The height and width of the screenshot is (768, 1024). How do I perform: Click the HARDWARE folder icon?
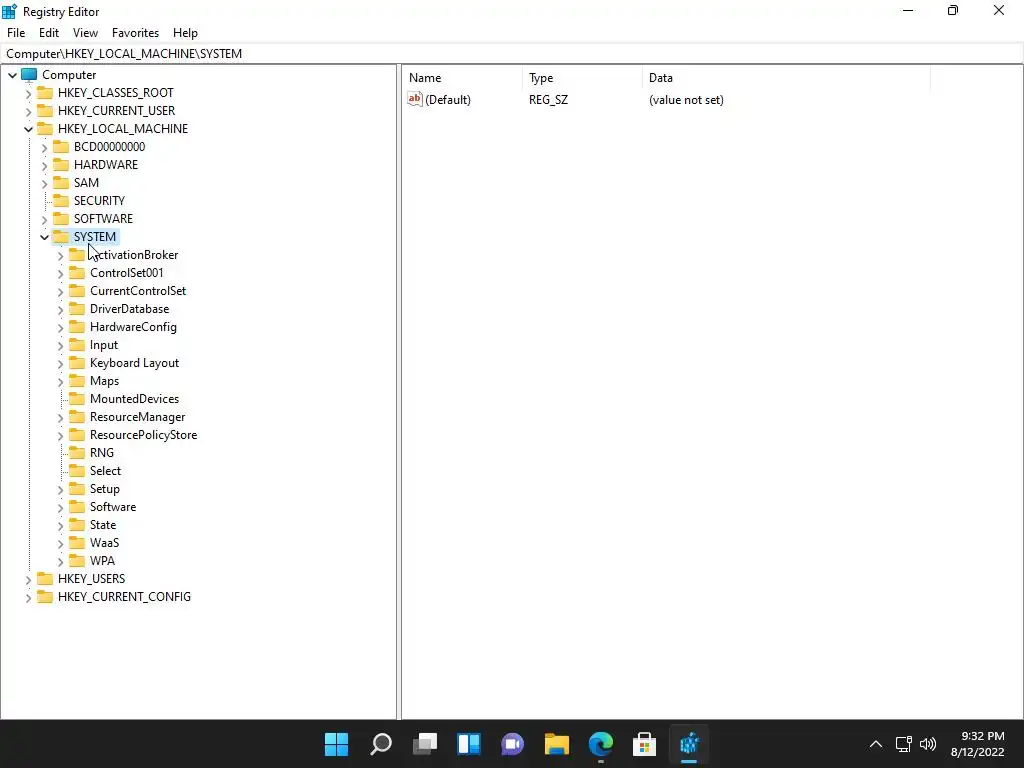tap(61, 165)
